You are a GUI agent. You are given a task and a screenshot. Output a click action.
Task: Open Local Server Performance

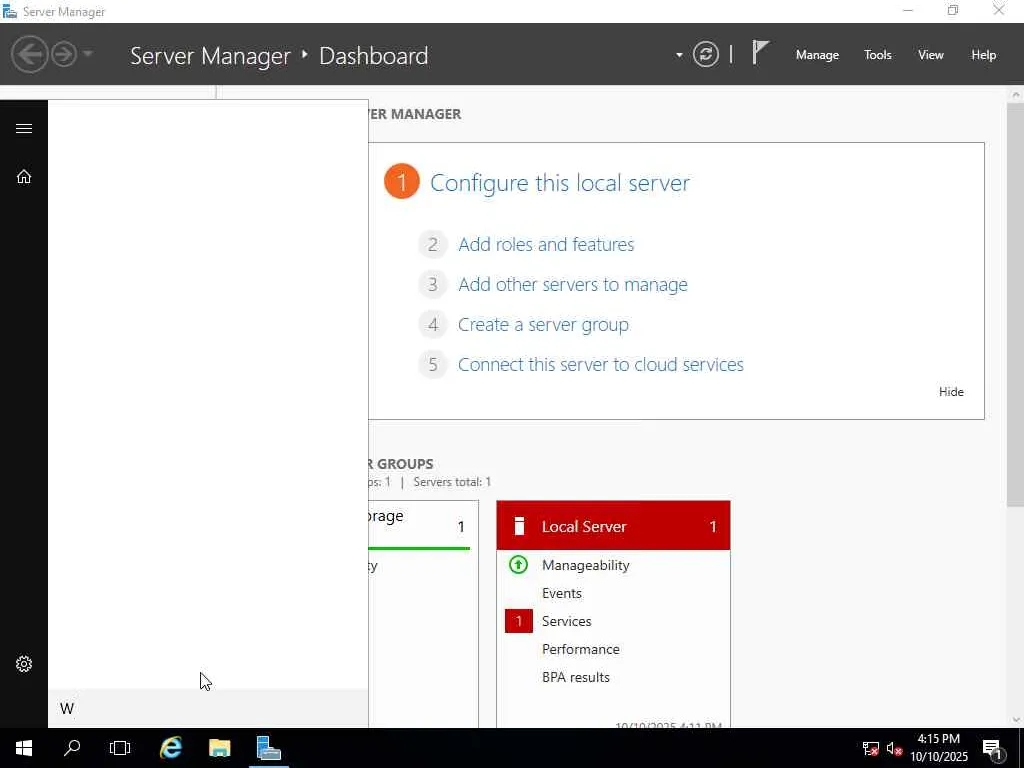(x=581, y=649)
